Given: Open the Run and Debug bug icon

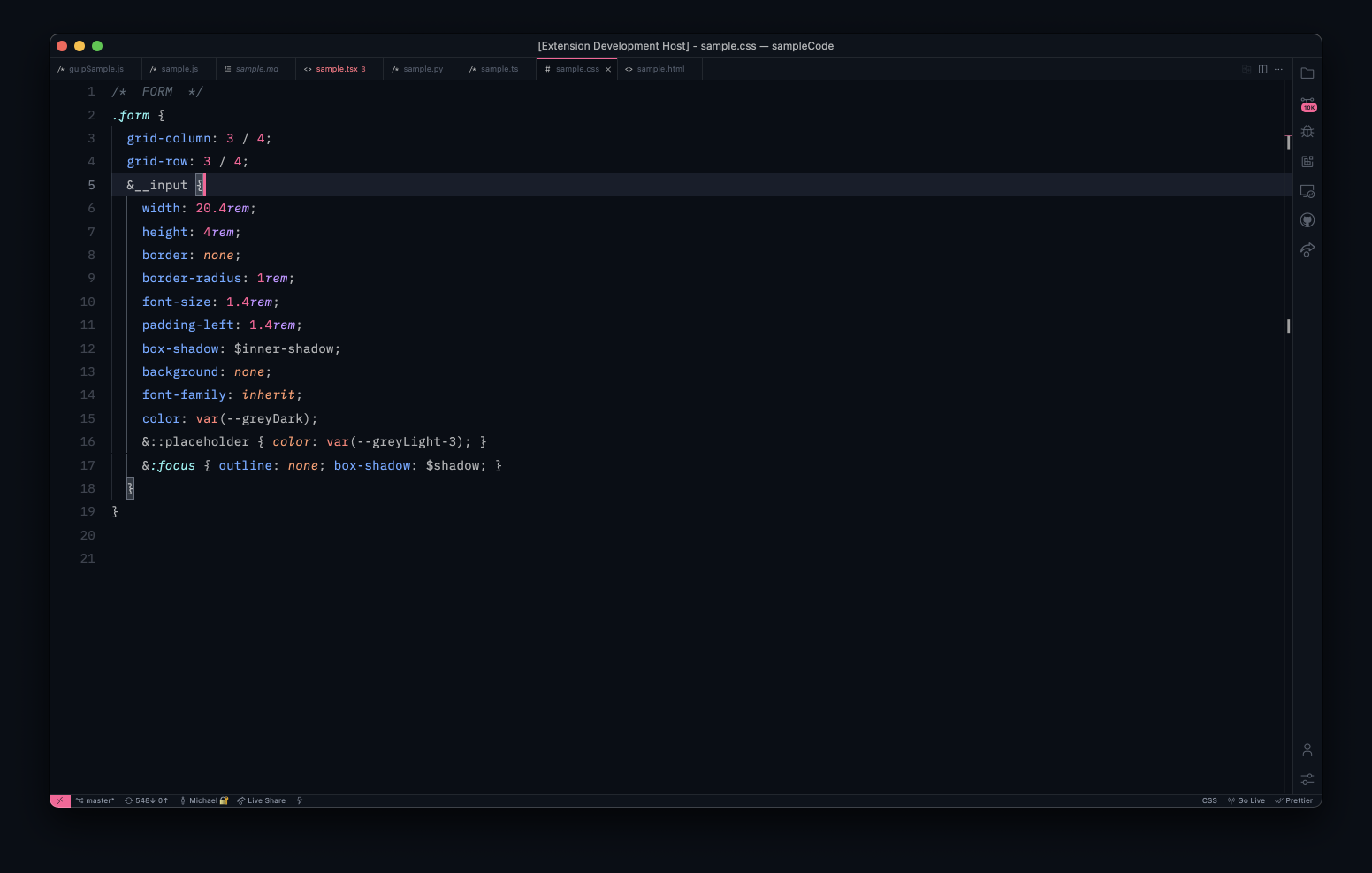Looking at the screenshot, I should coord(1307,132).
